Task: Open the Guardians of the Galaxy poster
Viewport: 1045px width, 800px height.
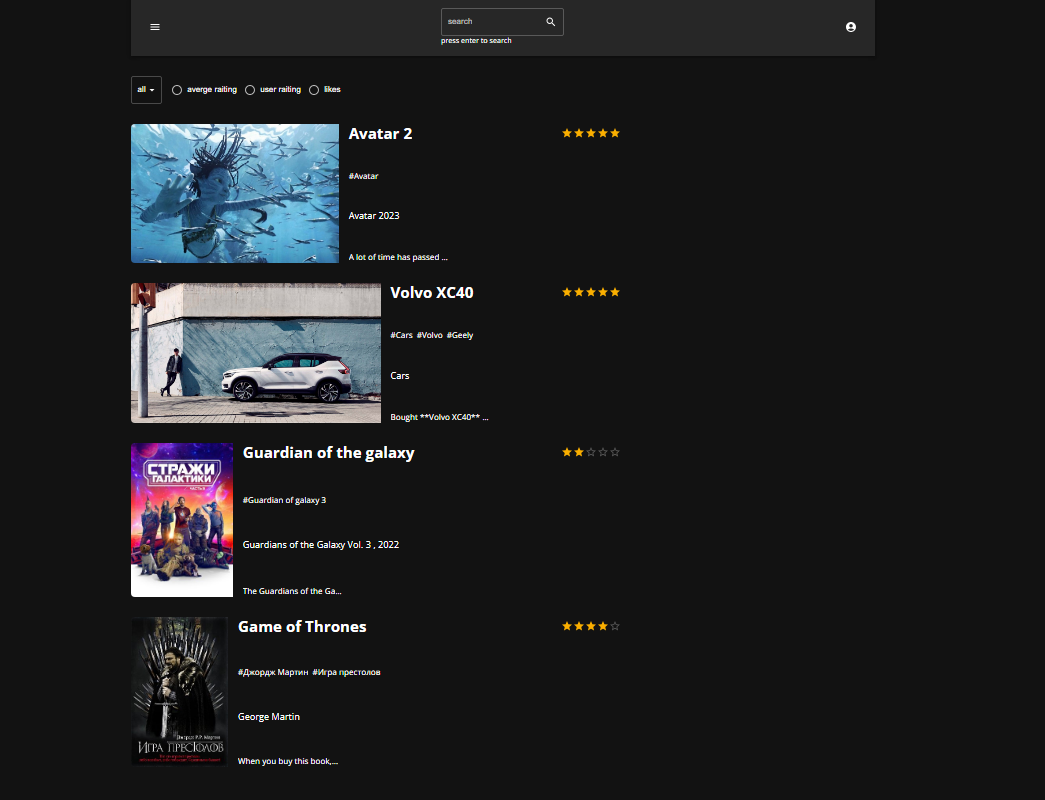Action: point(182,520)
